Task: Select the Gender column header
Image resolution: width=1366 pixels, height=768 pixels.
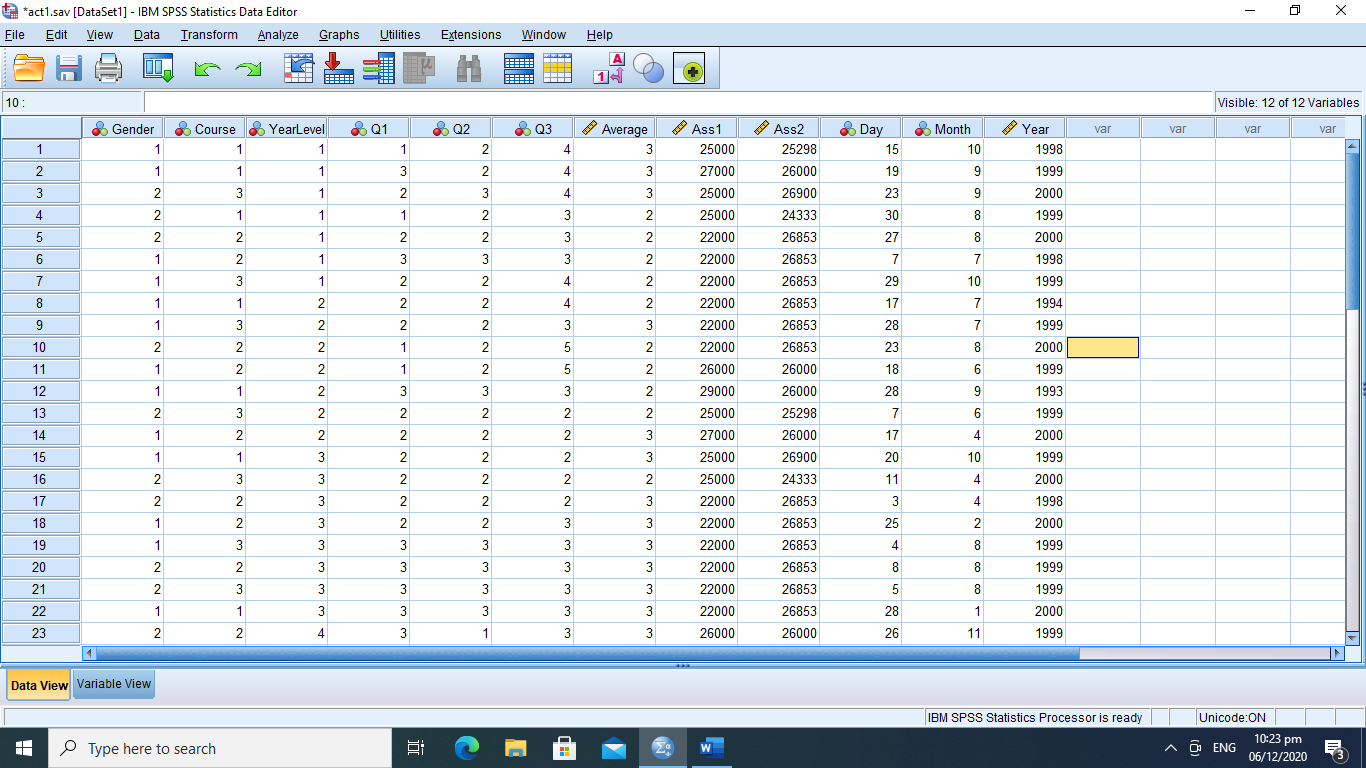Action: point(122,128)
